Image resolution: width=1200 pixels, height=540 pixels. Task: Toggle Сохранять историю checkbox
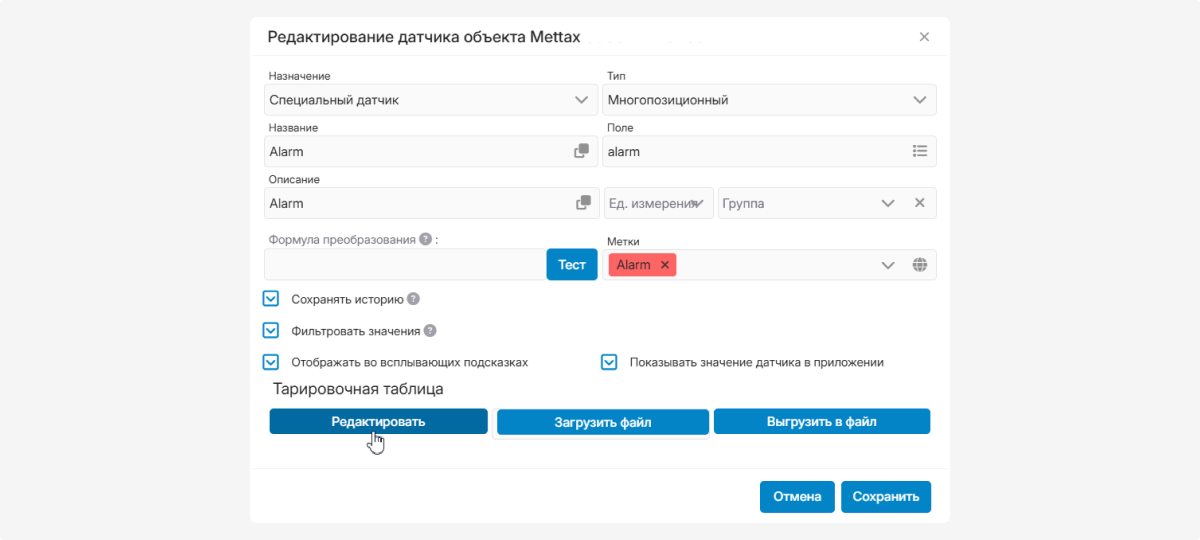tap(271, 298)
